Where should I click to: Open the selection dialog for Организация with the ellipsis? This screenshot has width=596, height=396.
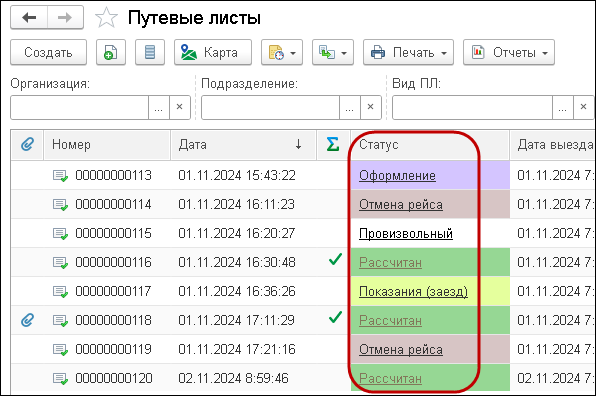click(159, 108)
